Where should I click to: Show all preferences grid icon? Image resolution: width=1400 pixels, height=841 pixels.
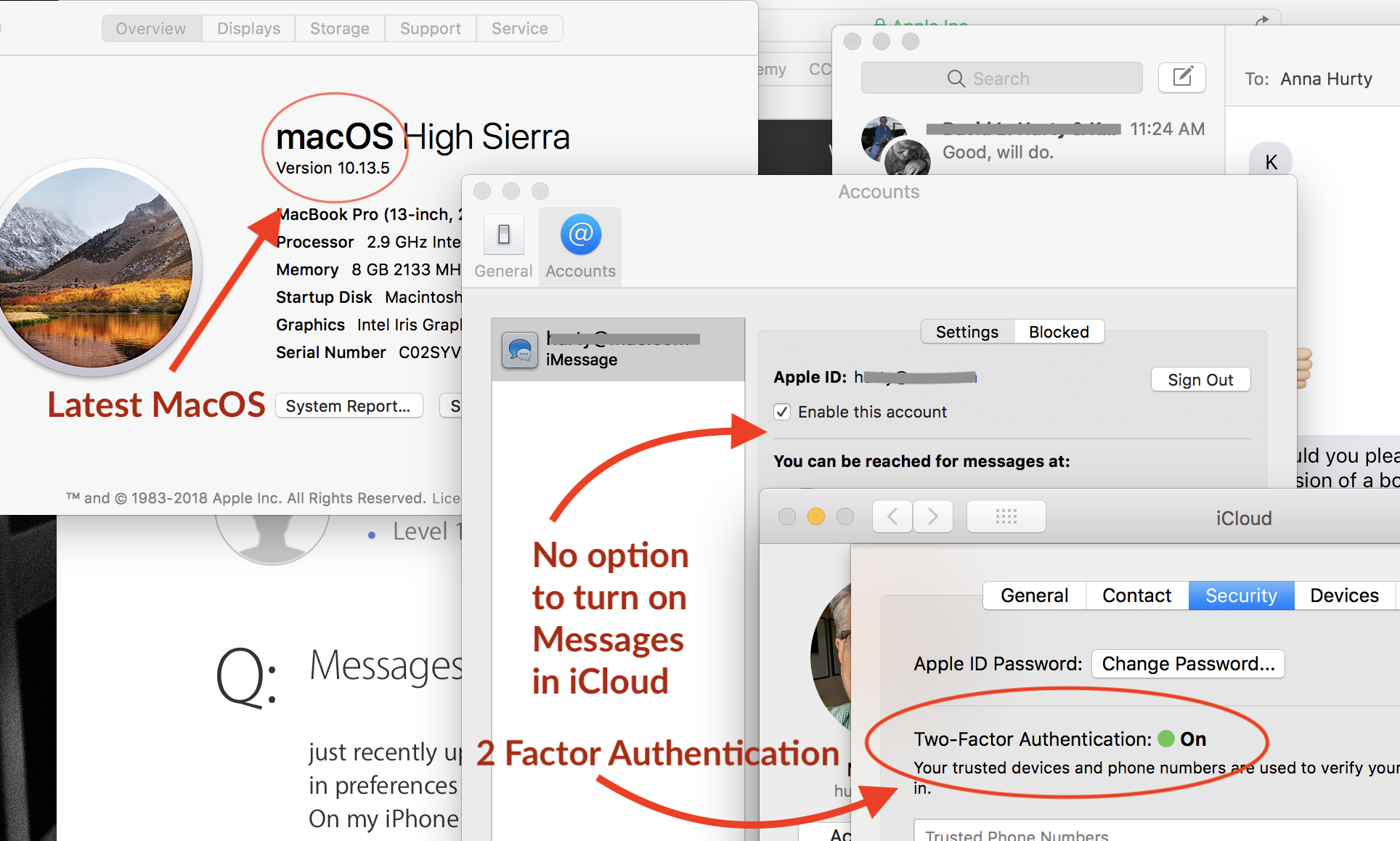coord(1006,516)
